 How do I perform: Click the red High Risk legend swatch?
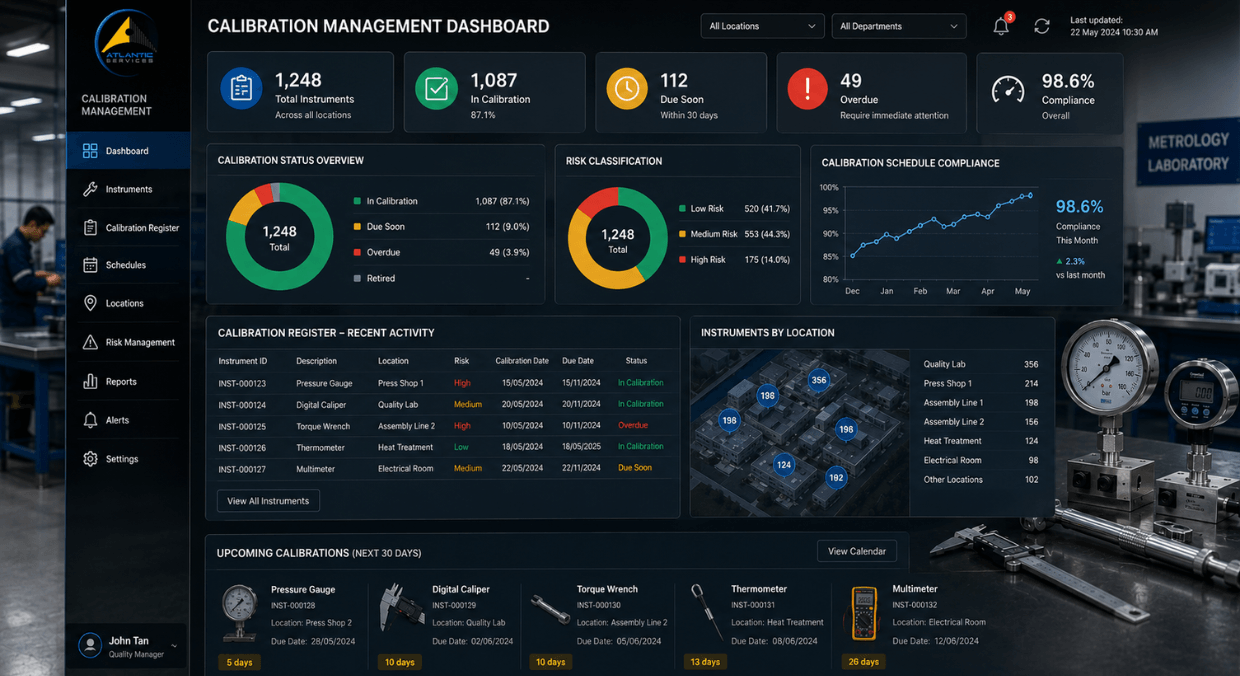tap(682, 259)
